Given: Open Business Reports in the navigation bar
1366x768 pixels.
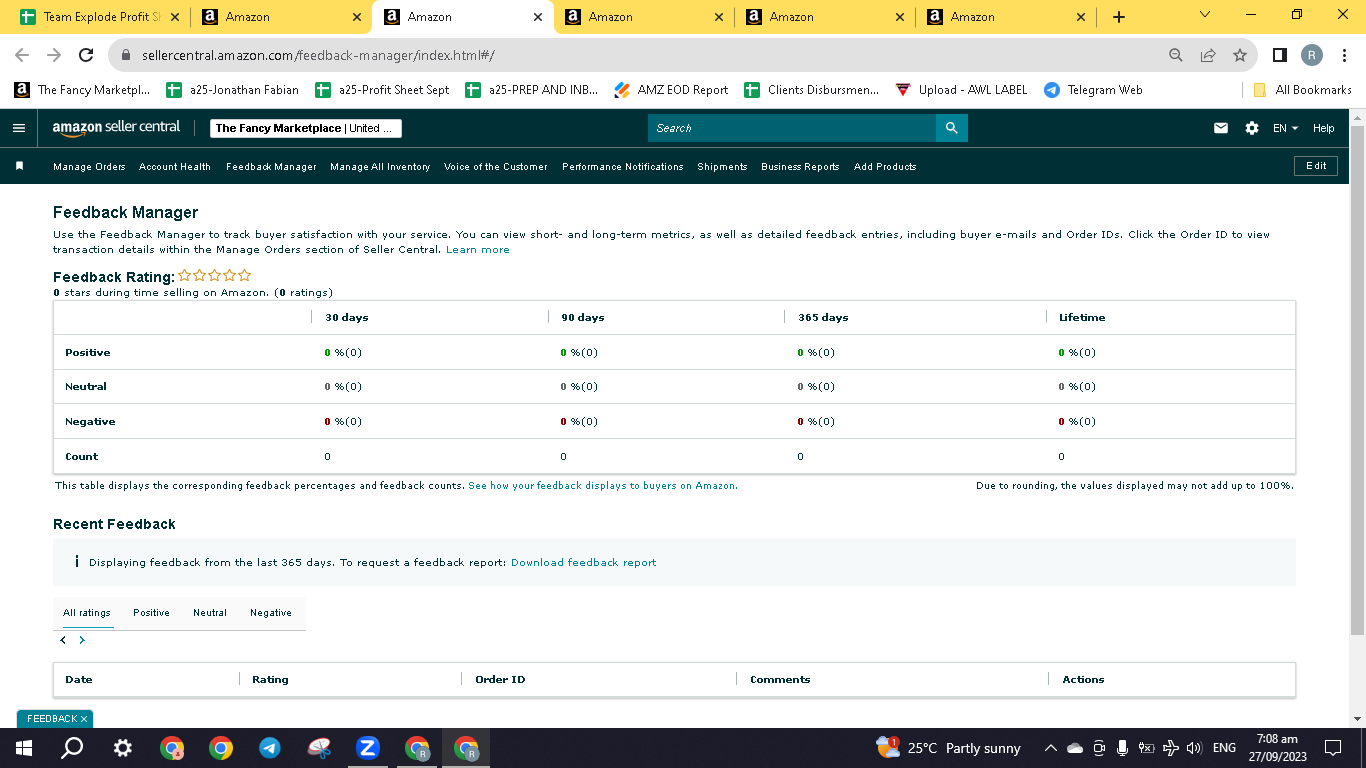Looking at the screenshot, I should 800,167.
